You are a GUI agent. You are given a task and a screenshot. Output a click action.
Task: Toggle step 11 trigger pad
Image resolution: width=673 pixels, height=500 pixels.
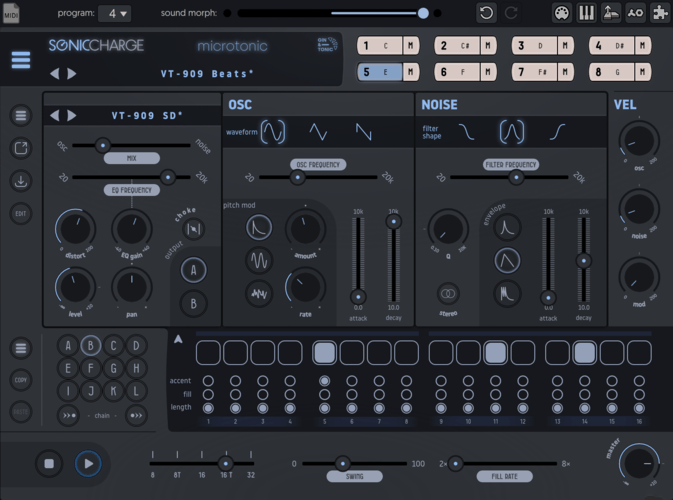point(496,352)
